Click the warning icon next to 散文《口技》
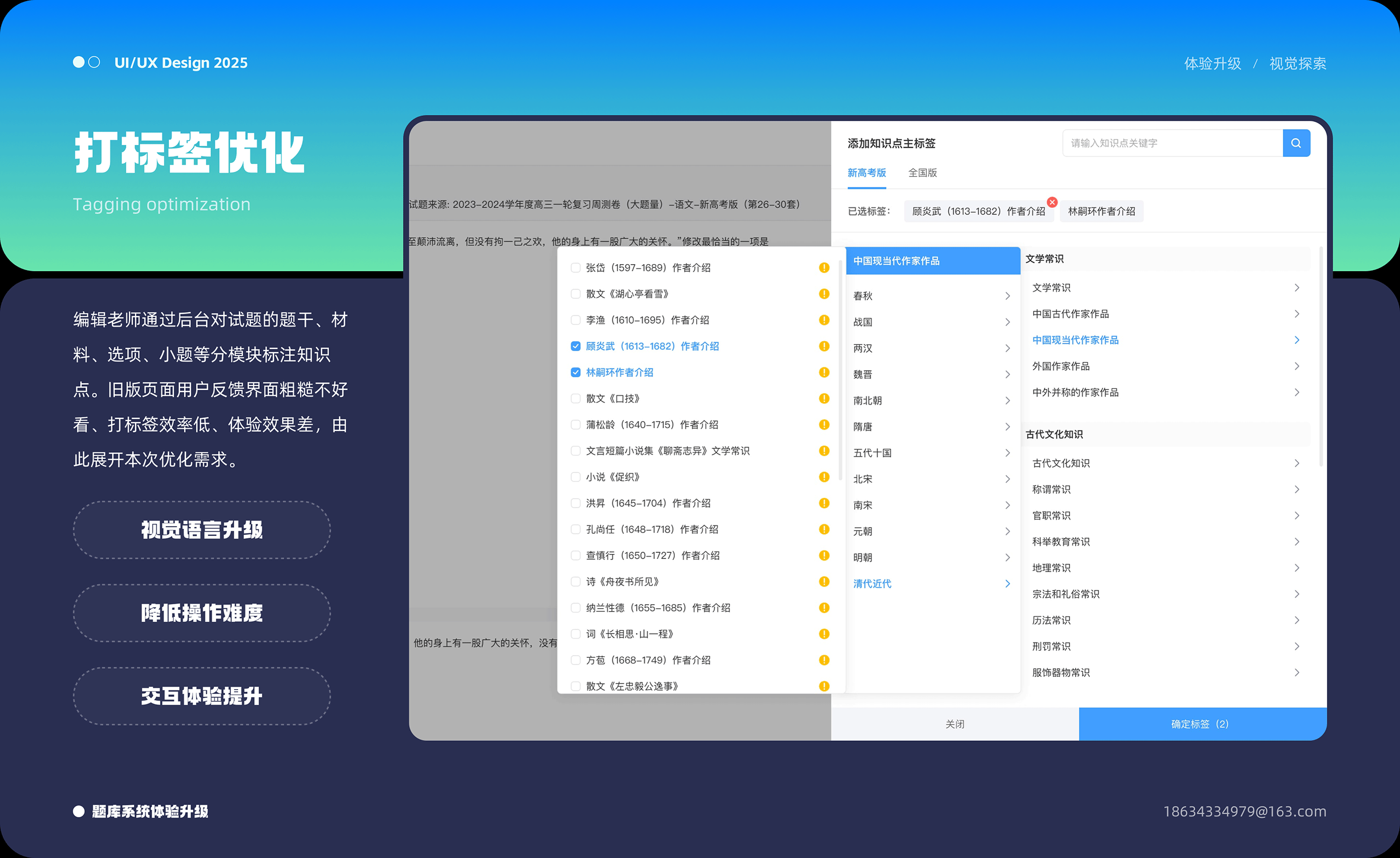 824,398
